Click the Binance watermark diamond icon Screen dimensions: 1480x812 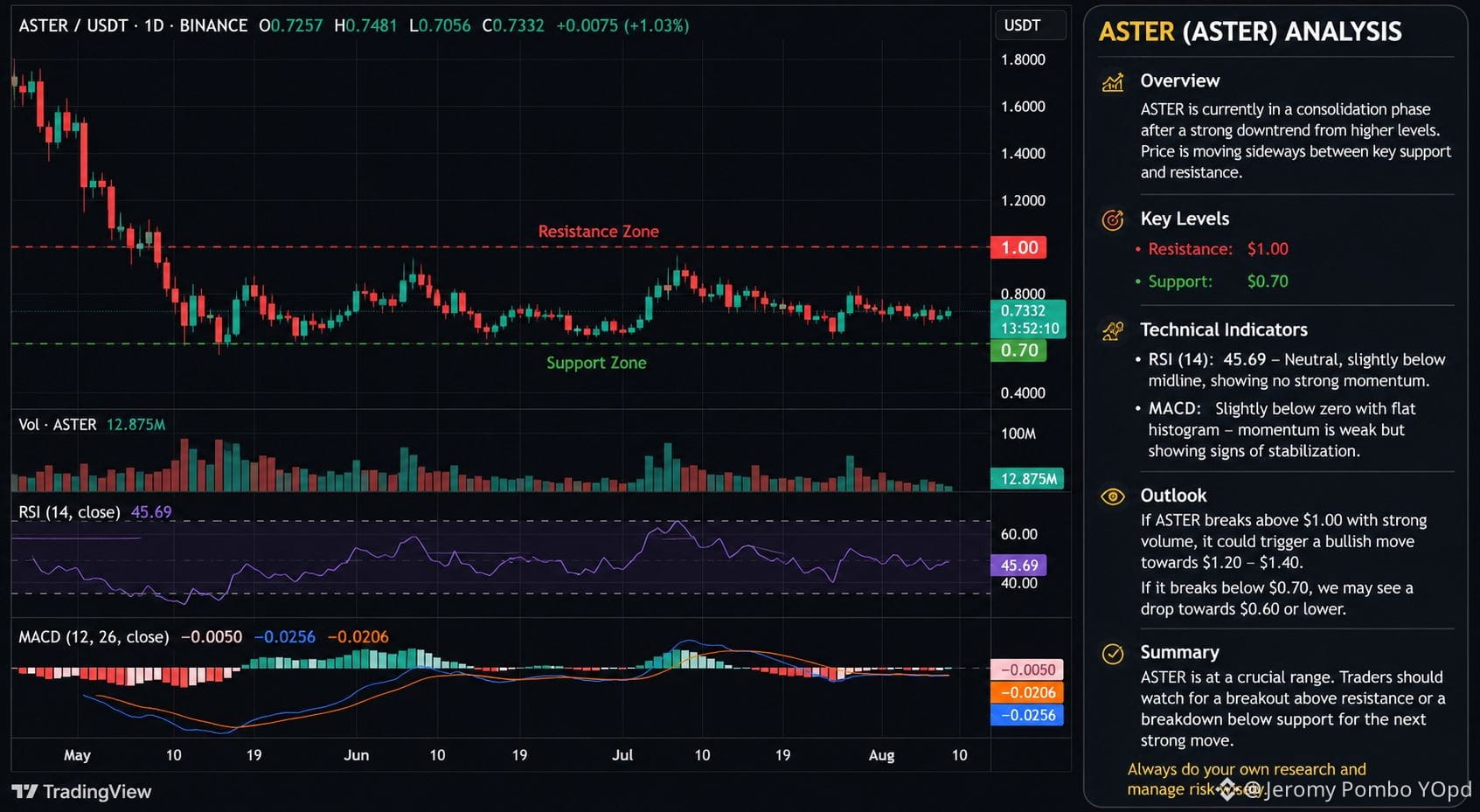[1227, 789]
